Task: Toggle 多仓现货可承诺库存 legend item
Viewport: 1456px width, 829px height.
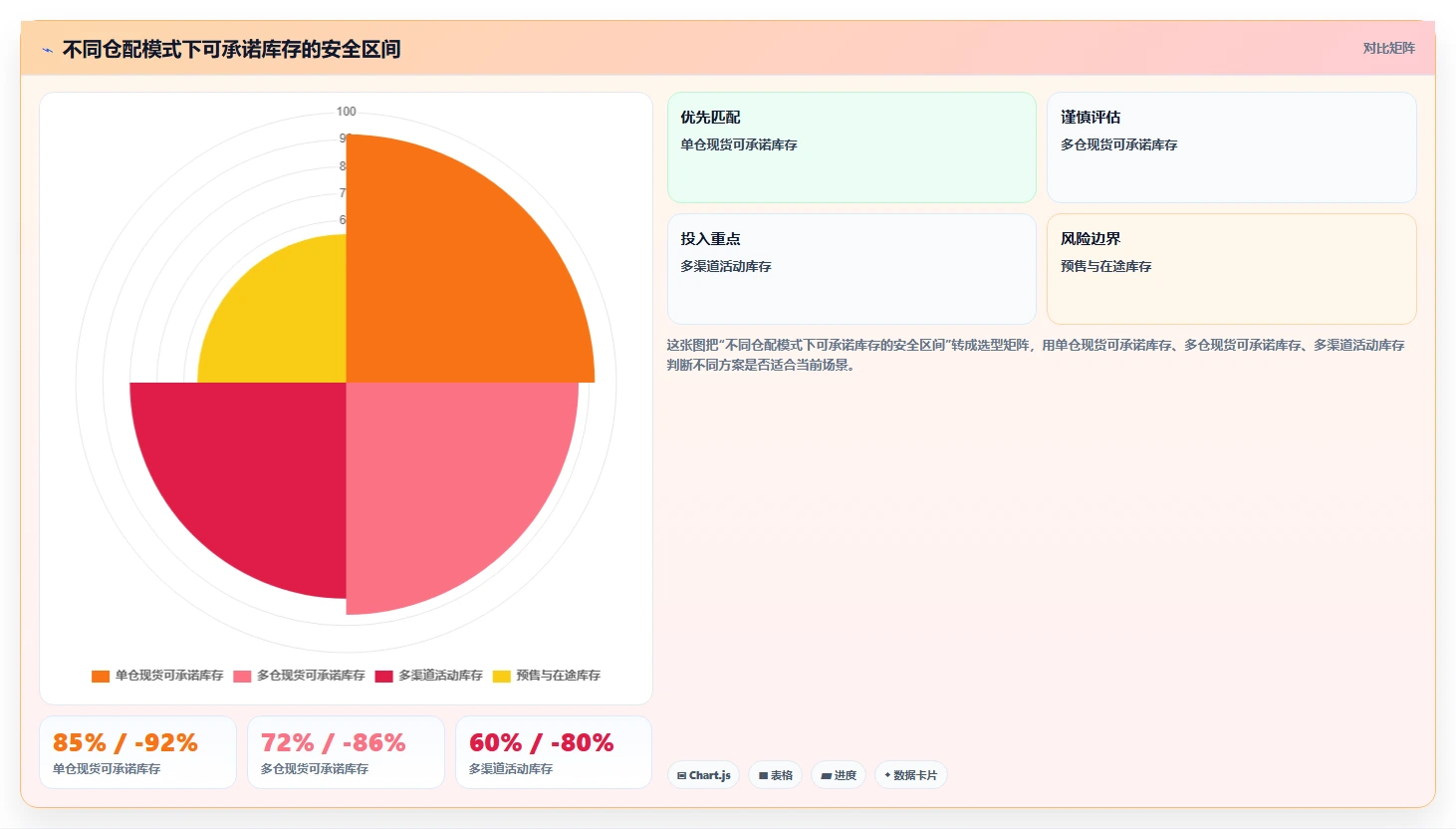Action: click(x=299, y=676)
